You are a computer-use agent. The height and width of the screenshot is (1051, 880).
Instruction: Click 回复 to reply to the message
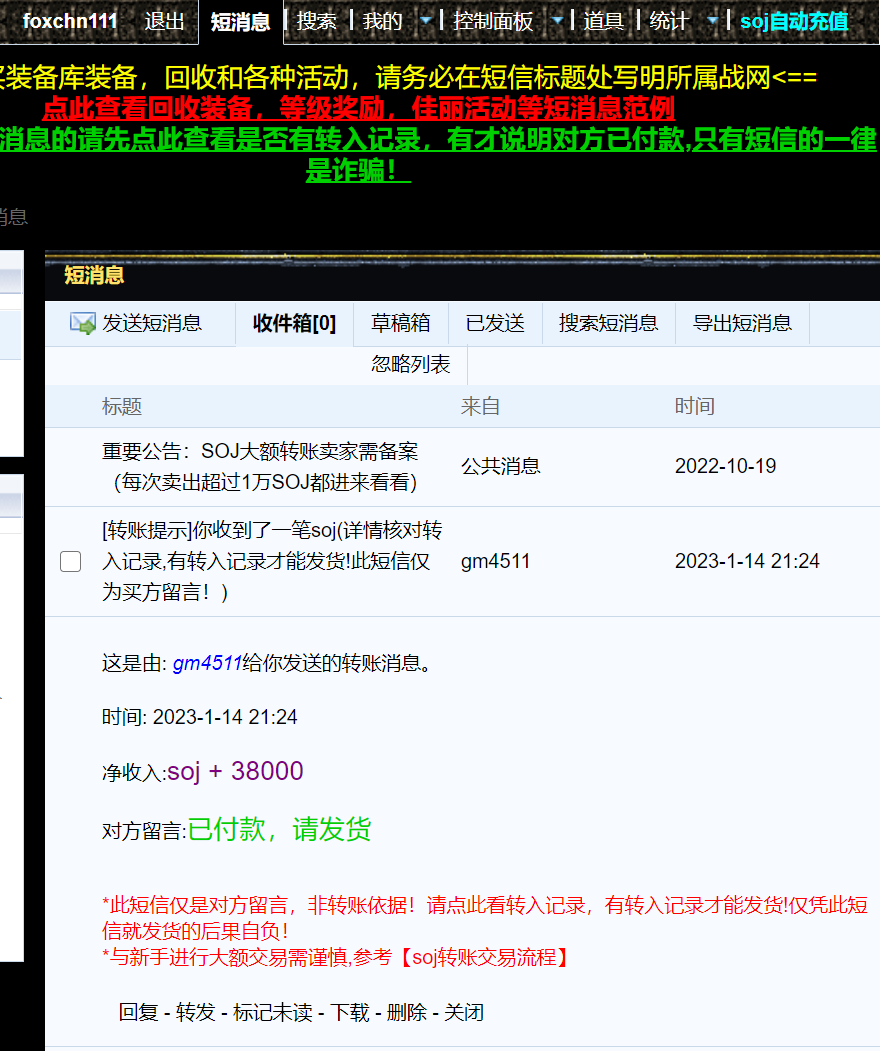[x=138, y=1012]
